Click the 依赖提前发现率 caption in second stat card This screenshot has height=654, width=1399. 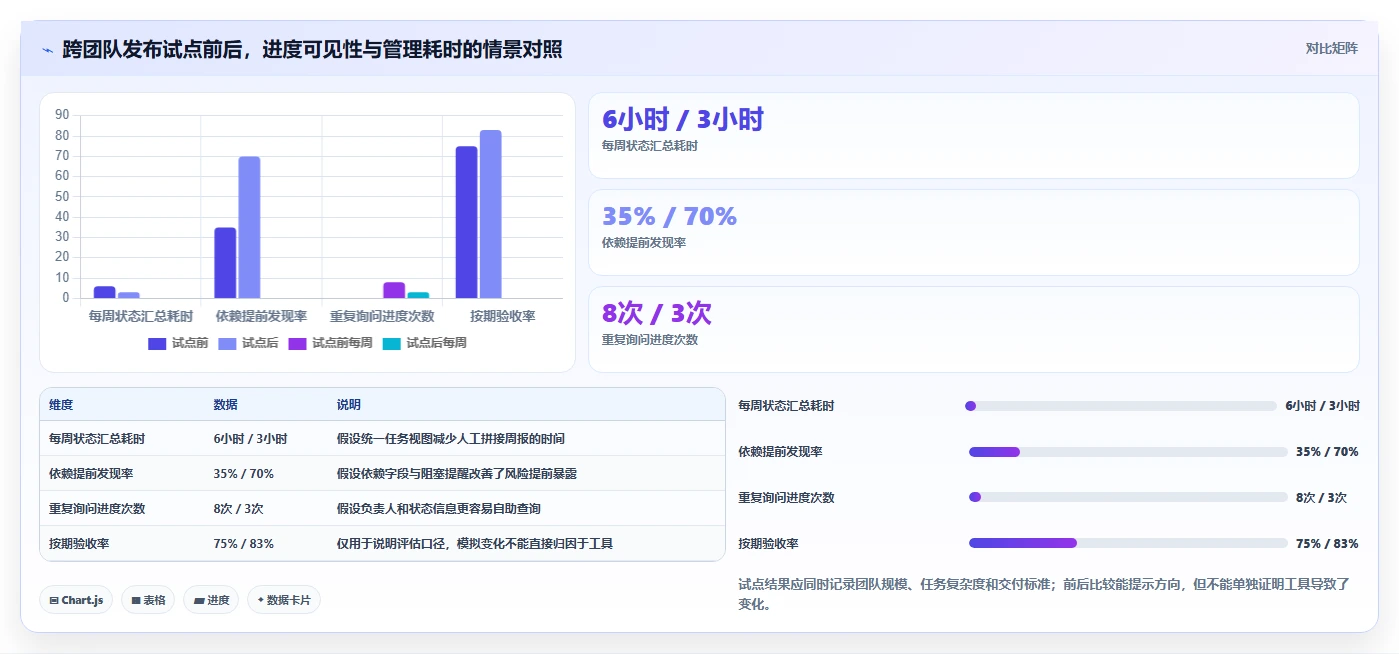tap(644, 243)
